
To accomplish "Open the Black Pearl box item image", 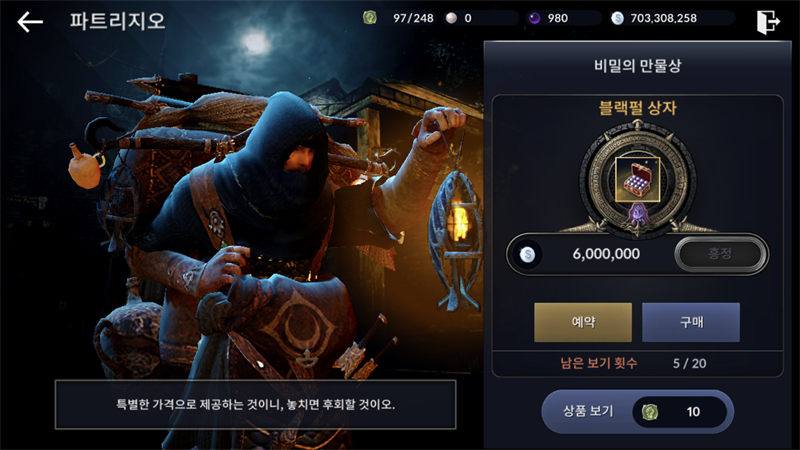I will [637, 179].
